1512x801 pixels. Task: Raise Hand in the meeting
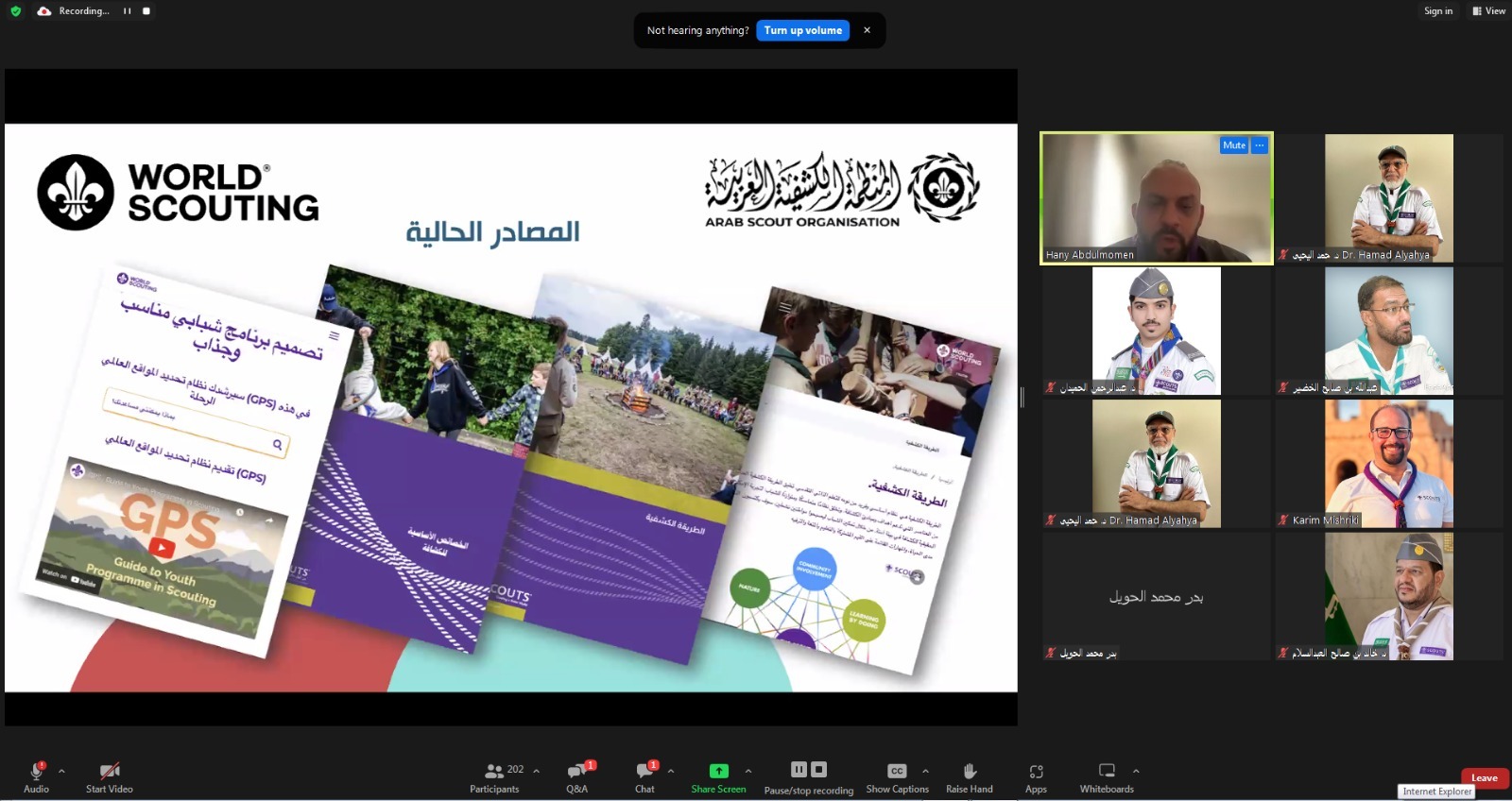click(969, 776)
